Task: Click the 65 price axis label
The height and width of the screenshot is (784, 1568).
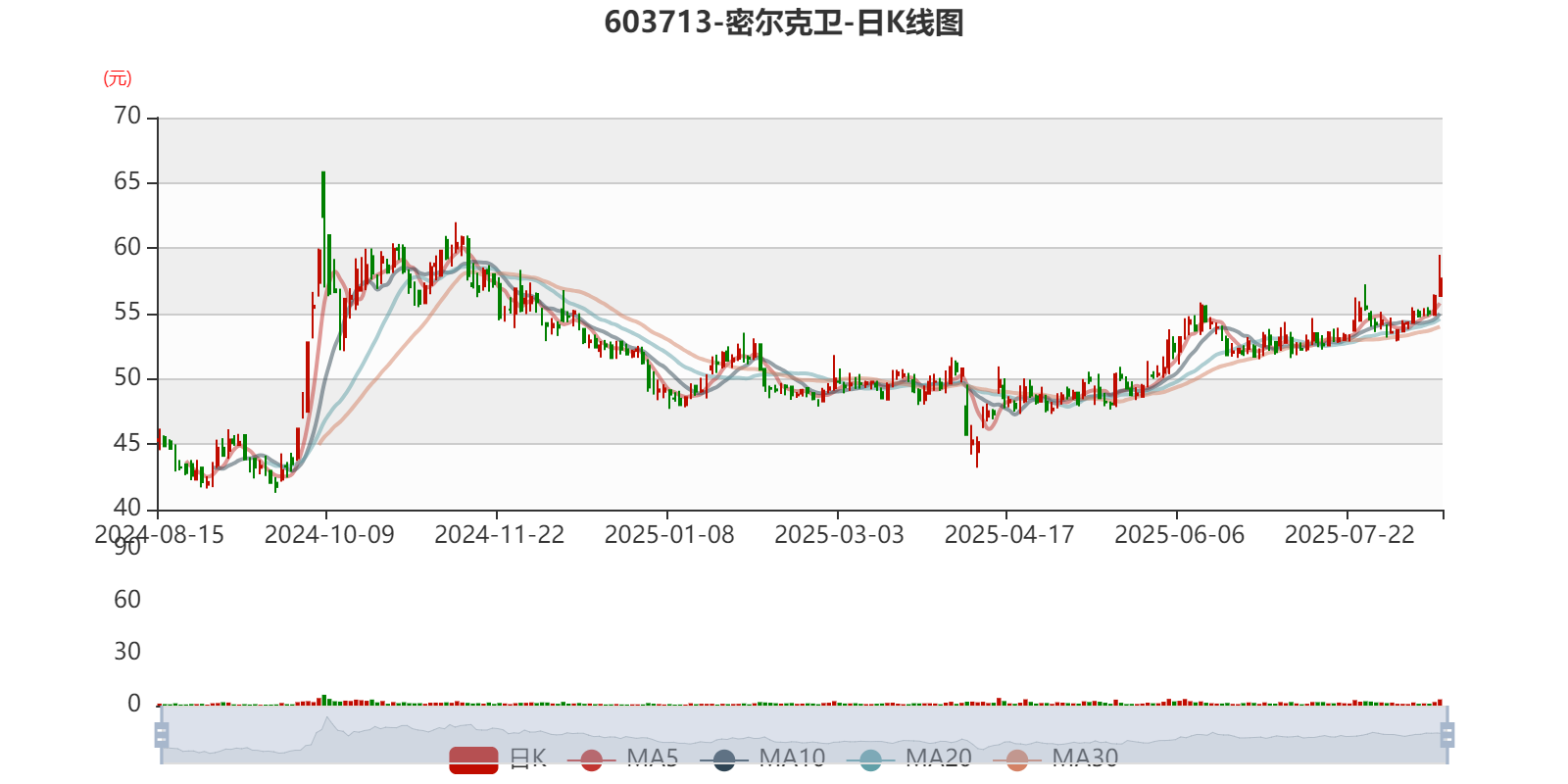Action: pyautogui.click(x=127, y=182)
